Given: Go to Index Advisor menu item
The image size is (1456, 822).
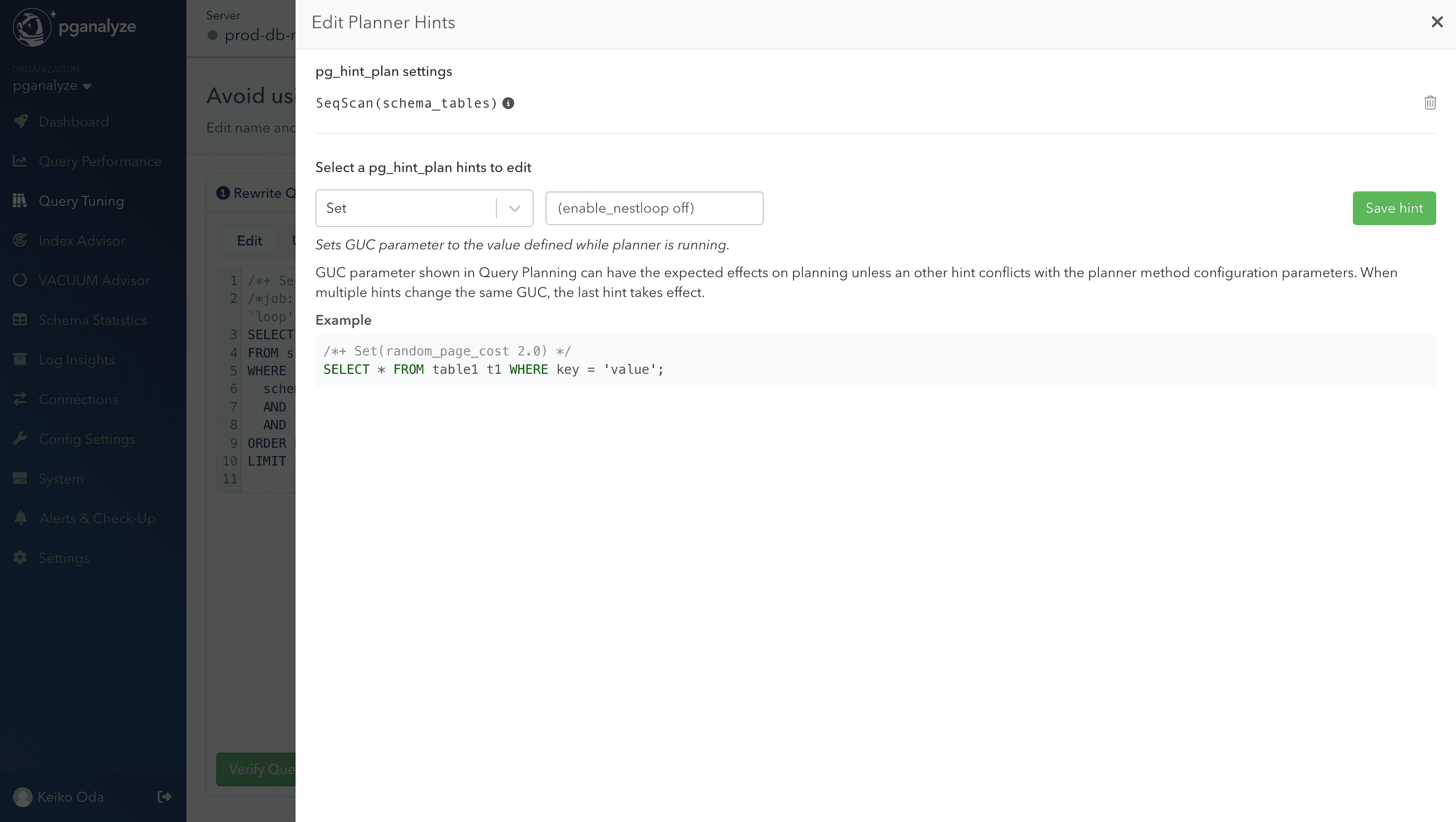Looking at the screenshot, I should point(82,240).
